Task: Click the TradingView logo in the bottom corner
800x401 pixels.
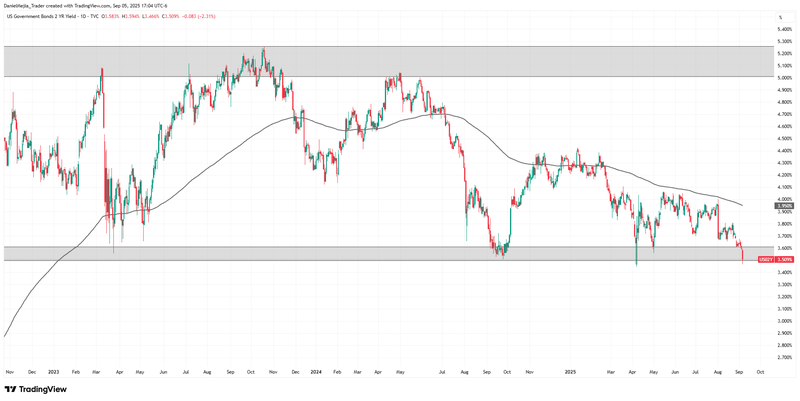Action: click(x=31, y=389)
